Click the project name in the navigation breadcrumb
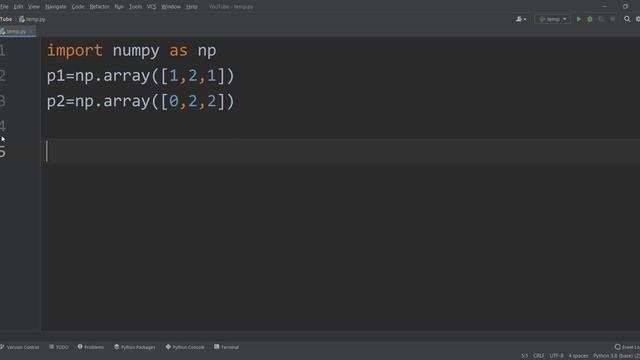Viewport: 640px width, 360px height. click(x=6, y=19)
